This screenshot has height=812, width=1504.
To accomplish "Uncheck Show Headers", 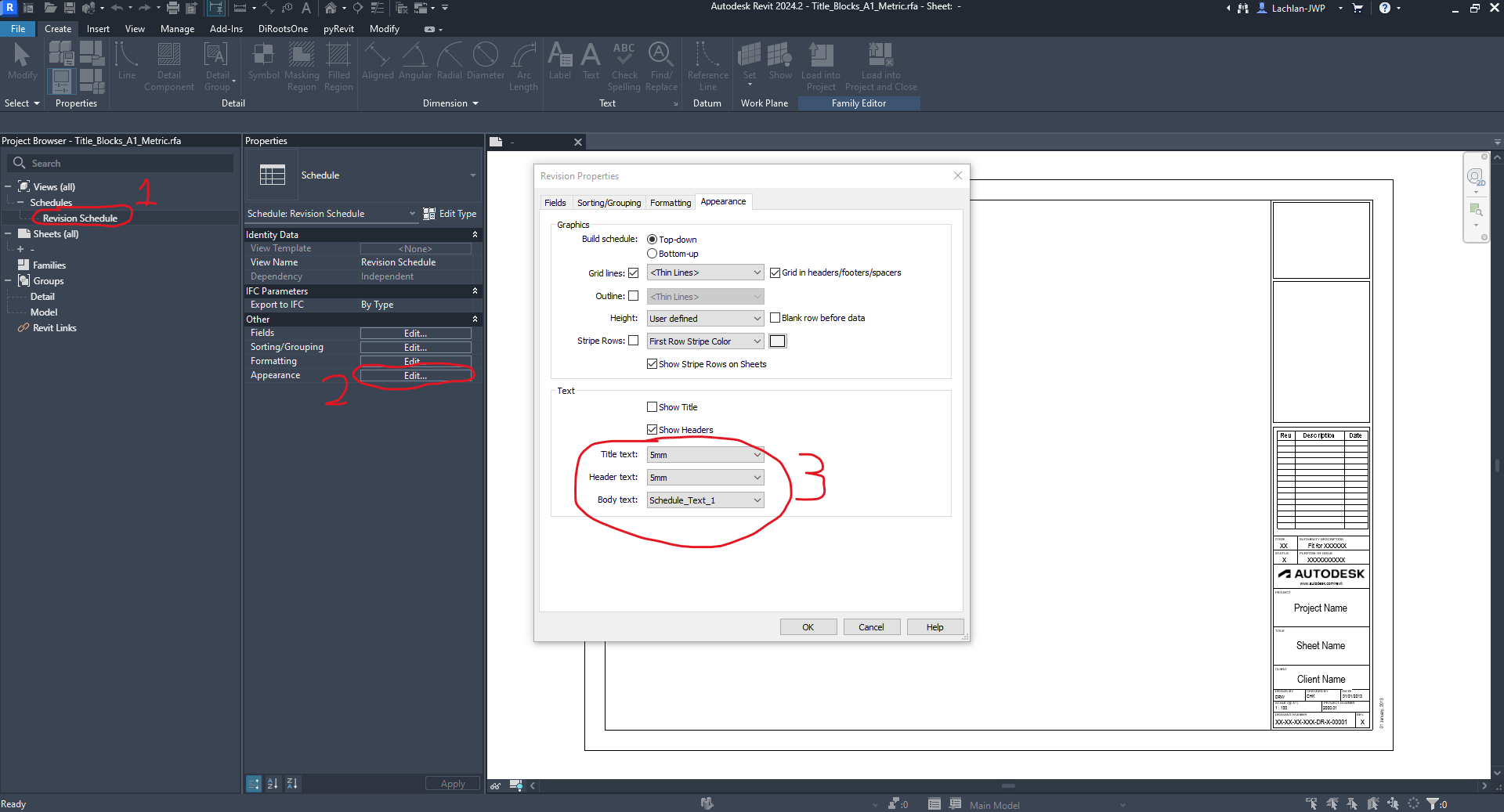I will [652, 430].
